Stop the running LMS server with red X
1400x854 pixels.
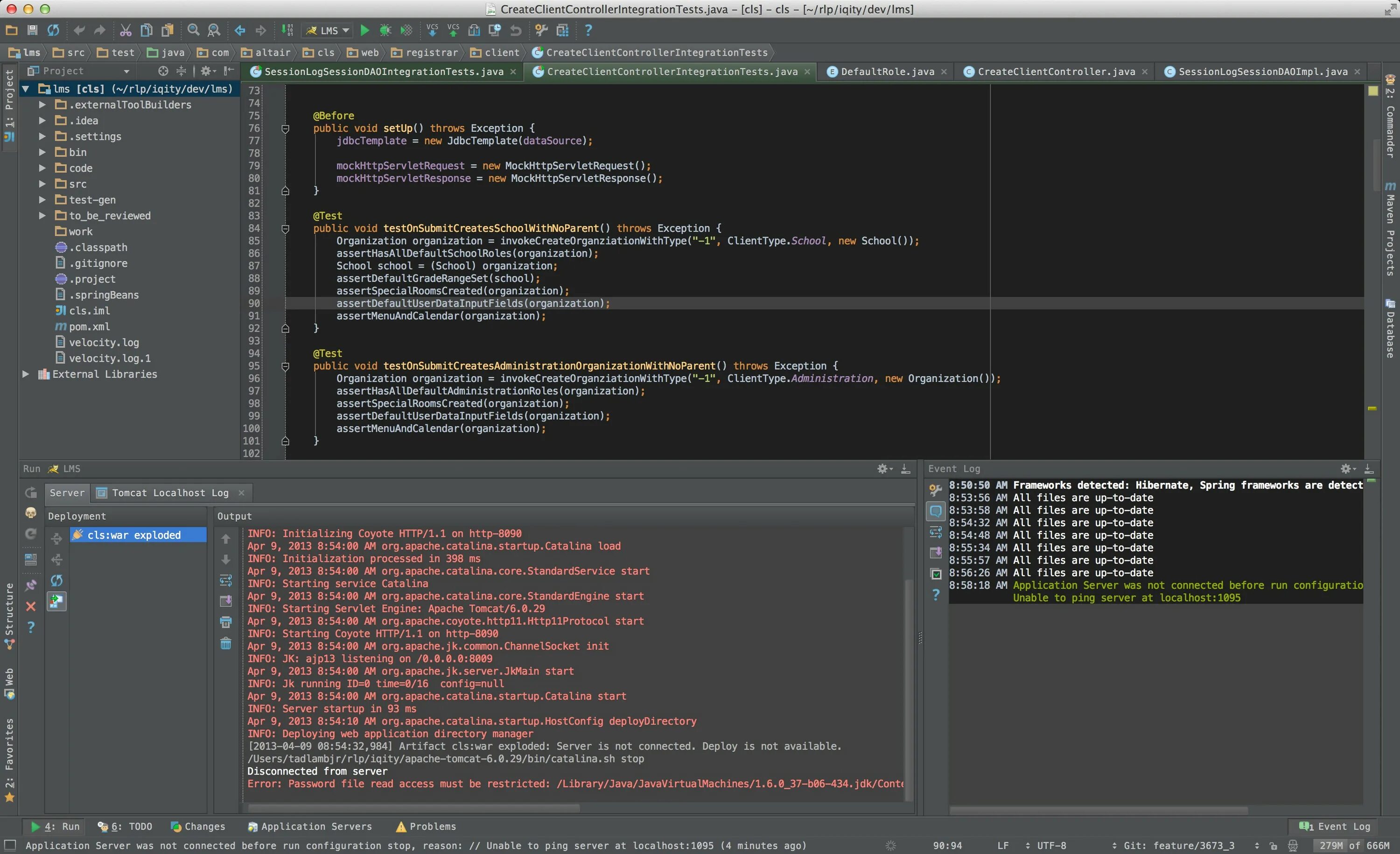pos(31,606)
